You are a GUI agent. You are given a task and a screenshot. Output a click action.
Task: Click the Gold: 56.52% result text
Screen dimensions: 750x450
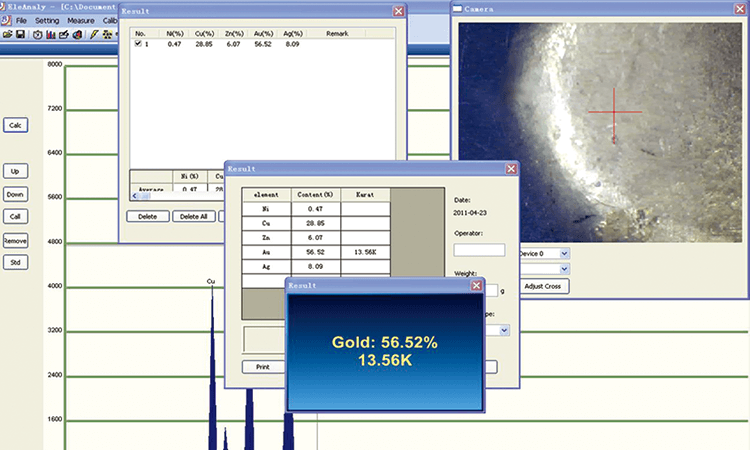point(385,342)
